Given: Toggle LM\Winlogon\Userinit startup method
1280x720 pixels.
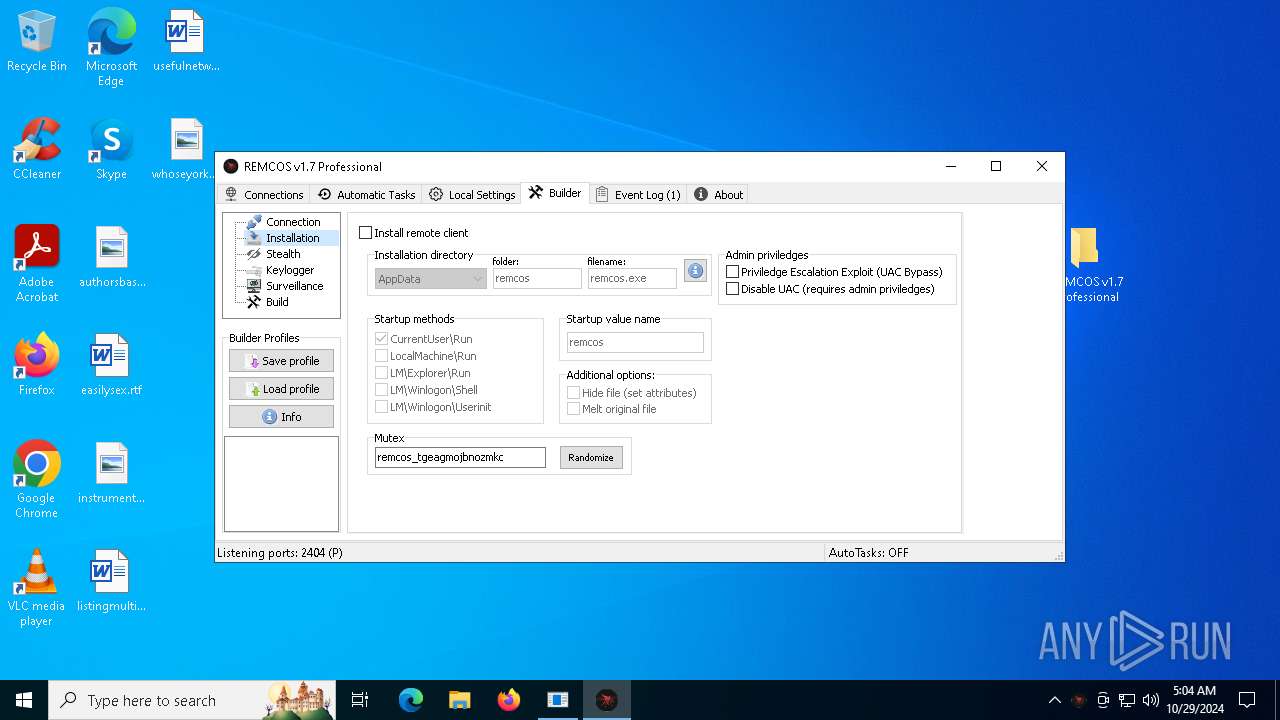Looking at the screenshot, I should tap(381, 407).
